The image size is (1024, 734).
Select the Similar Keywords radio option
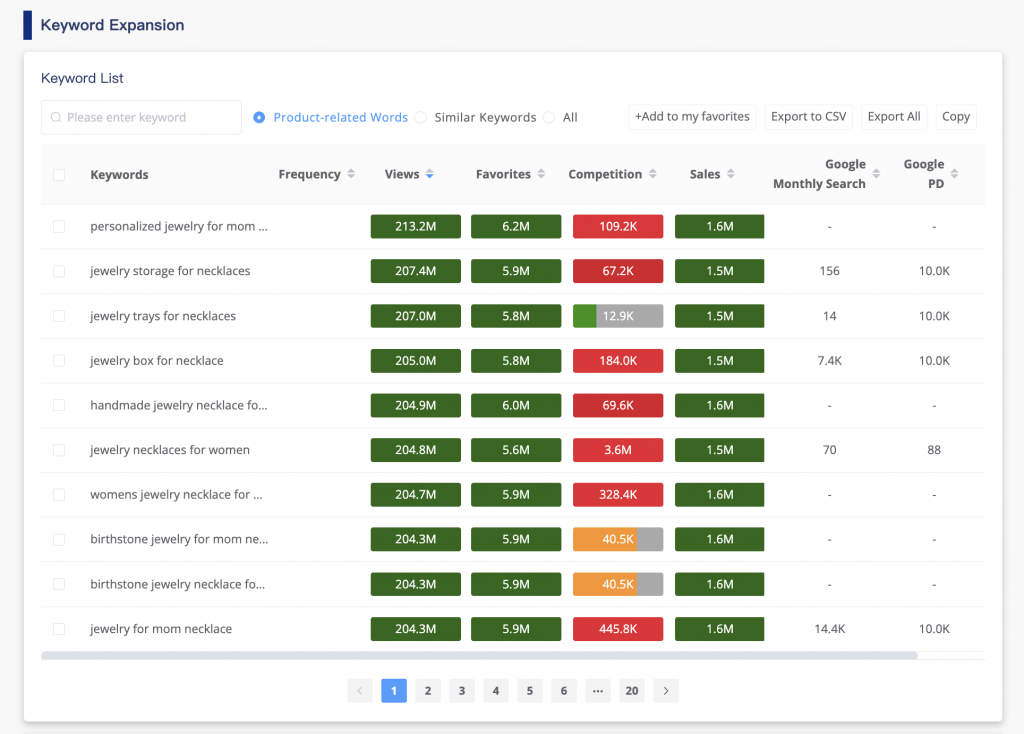coord(421,117)
